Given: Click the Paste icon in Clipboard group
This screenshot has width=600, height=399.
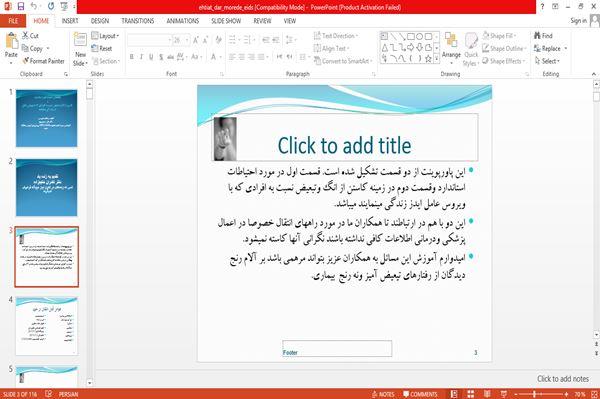Looking at the screenshot, I should coord(11,41).
